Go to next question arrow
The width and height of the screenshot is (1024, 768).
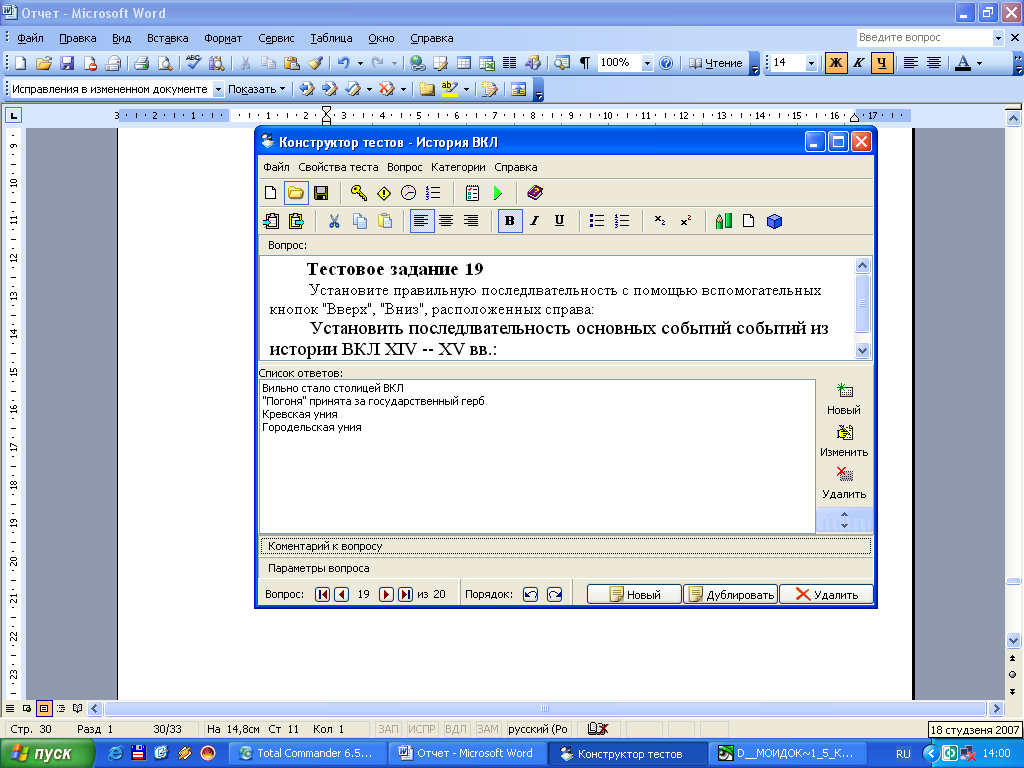click(387, 594)
